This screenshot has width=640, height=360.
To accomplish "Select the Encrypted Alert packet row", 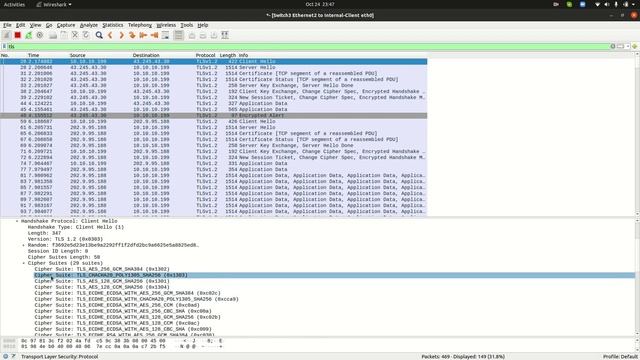I will click(213, 116).
